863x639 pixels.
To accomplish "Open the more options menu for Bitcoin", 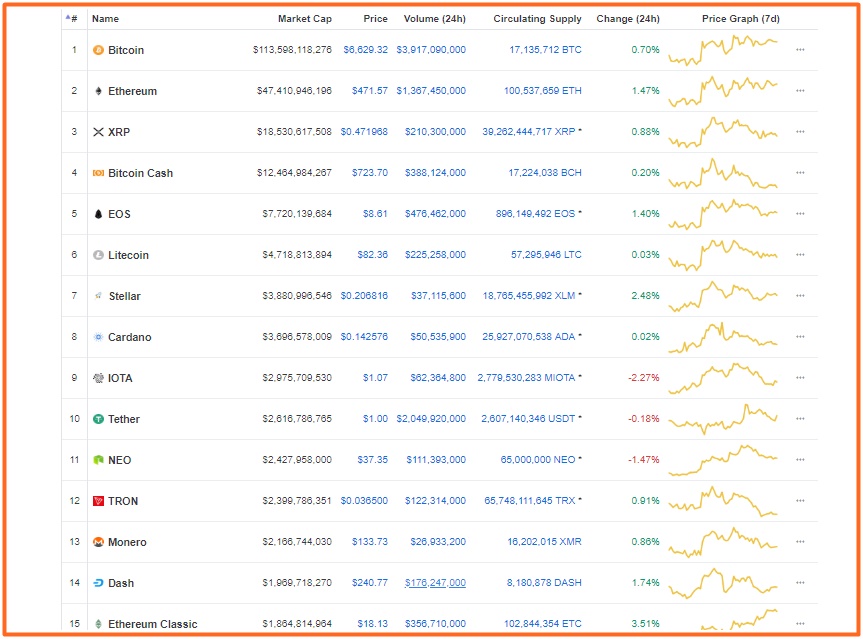I will click(x=800, y=50).
